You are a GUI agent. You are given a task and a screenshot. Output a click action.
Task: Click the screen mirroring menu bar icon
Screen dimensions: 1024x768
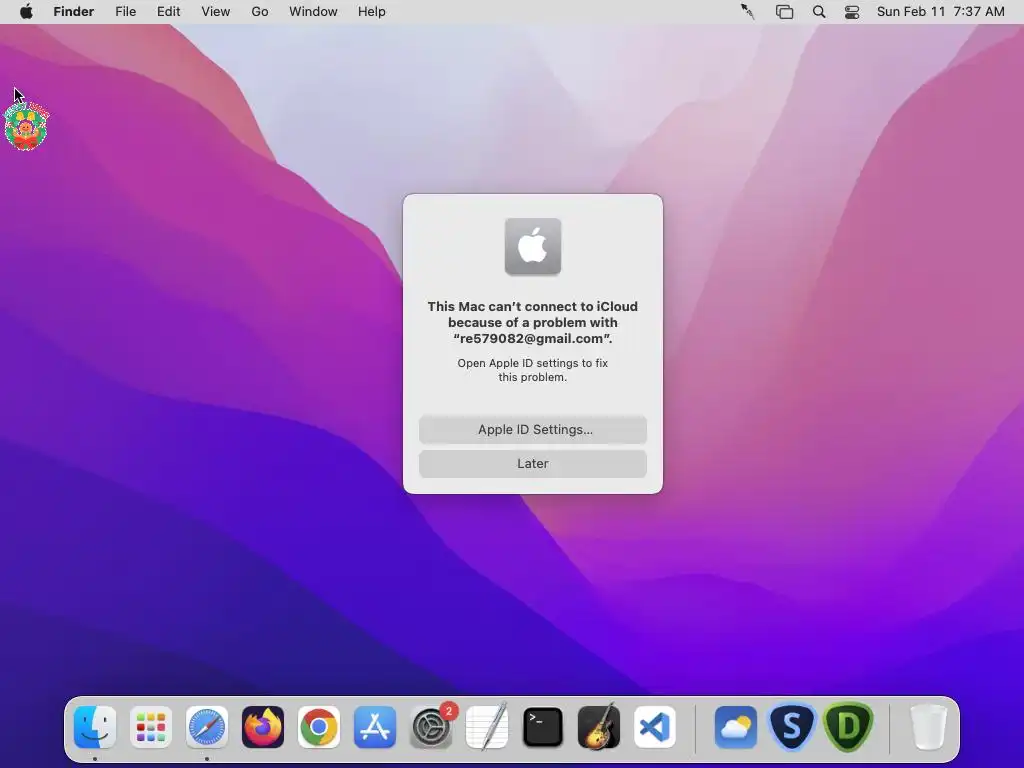[784, 12]
